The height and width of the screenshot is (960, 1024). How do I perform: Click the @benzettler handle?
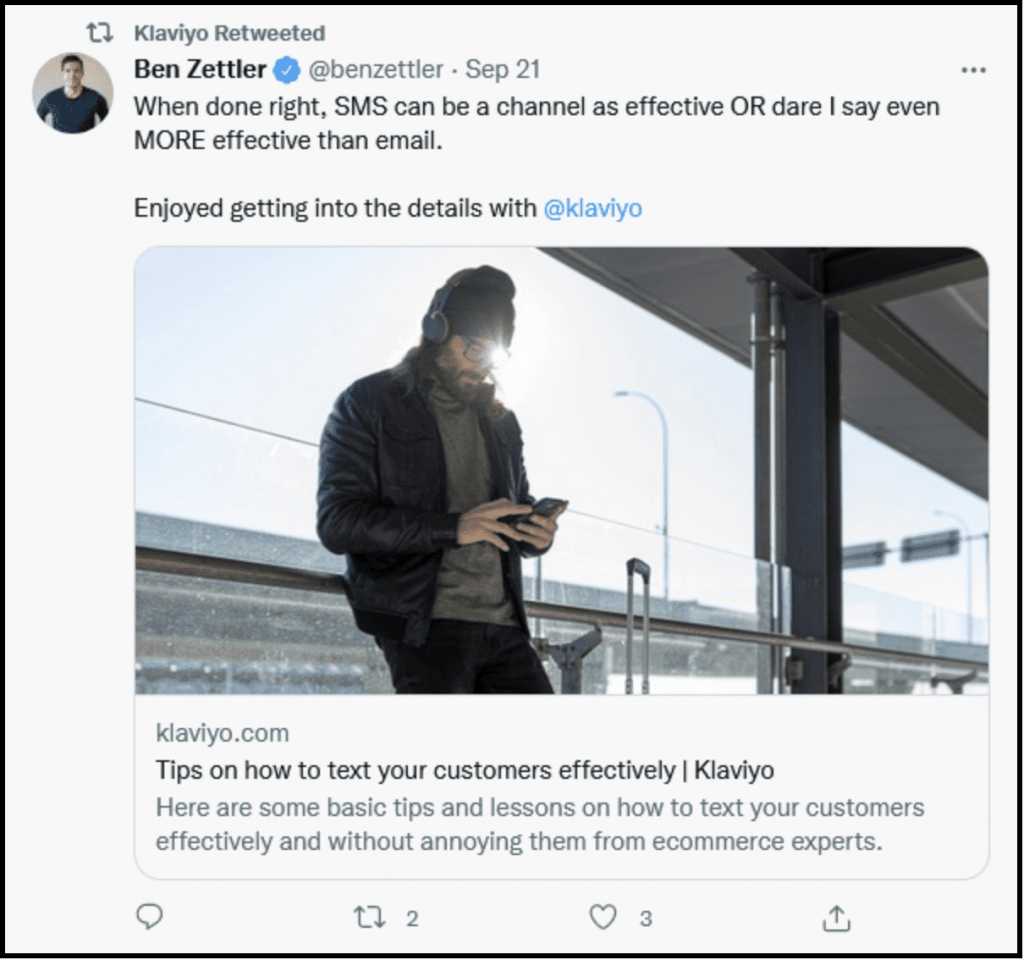[x=375, y=70]
